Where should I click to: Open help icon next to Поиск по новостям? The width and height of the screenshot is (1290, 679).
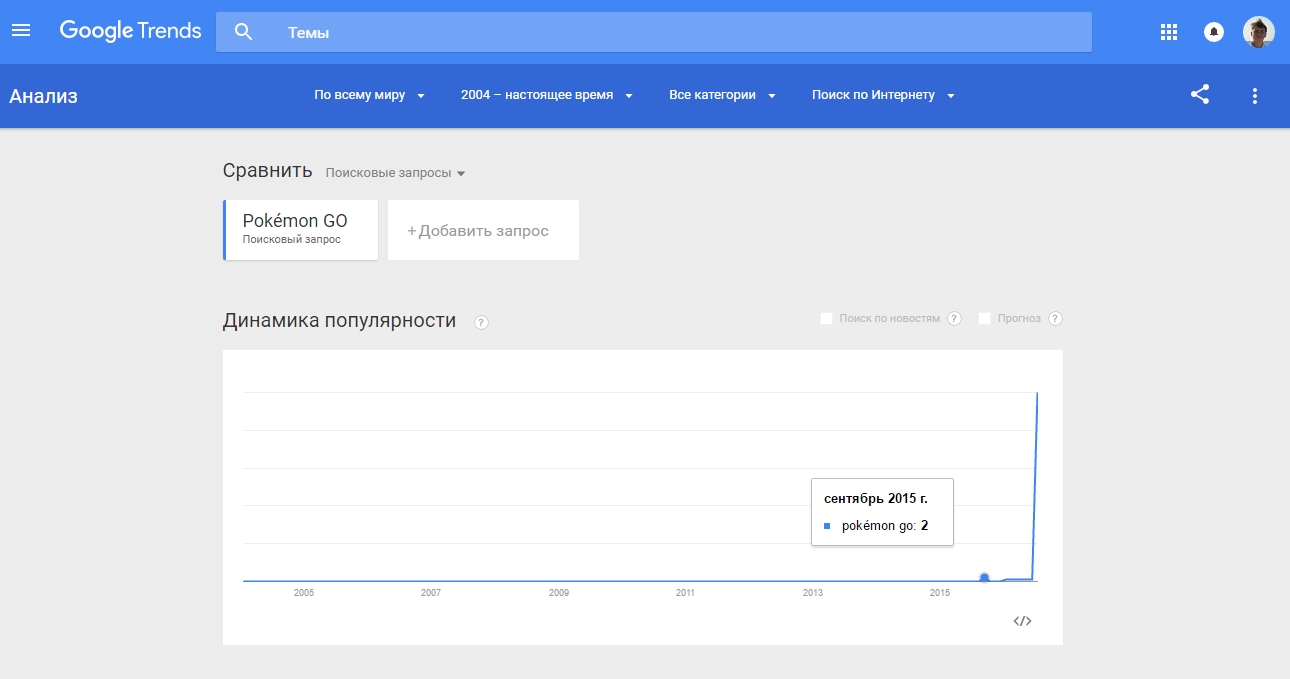click(955, 318)
